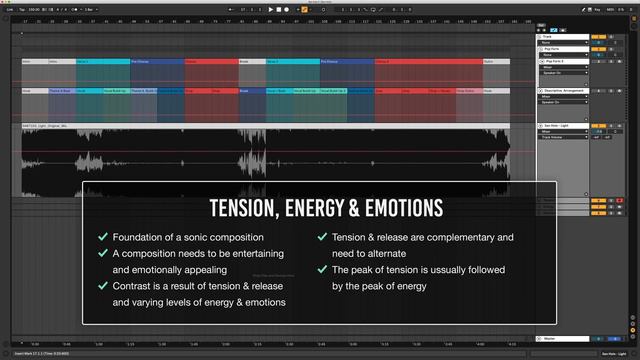
Task: Toggle track activator on Pop Form
Action: tap(598, 49)
